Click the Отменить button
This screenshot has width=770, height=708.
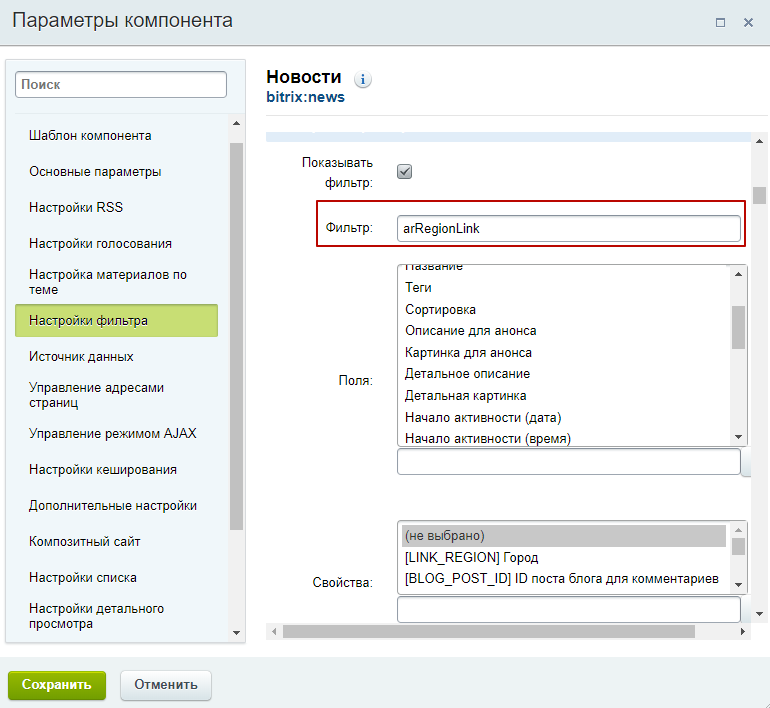(x=166, y=685)
